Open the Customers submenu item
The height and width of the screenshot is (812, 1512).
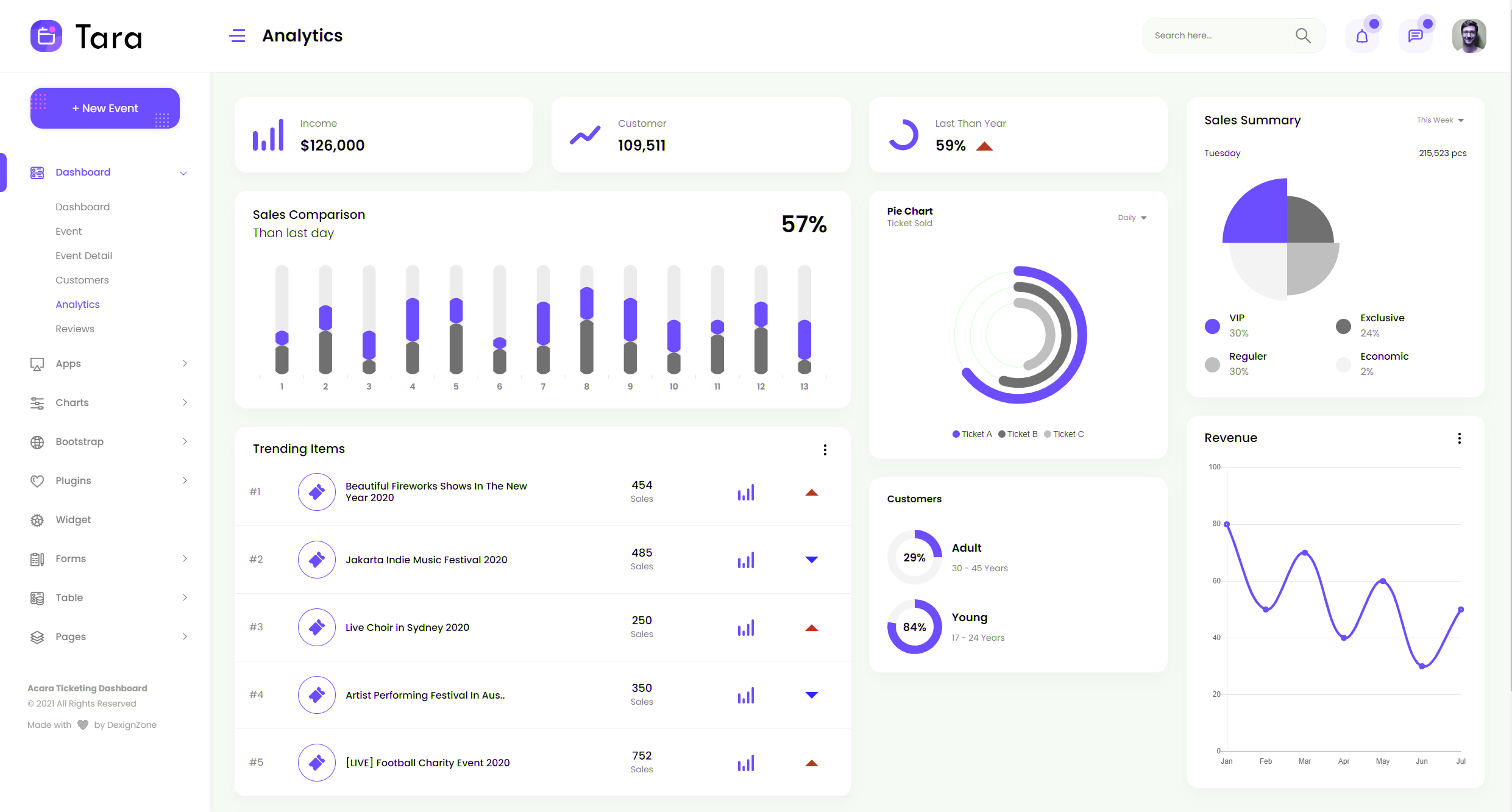coord(82,280)
